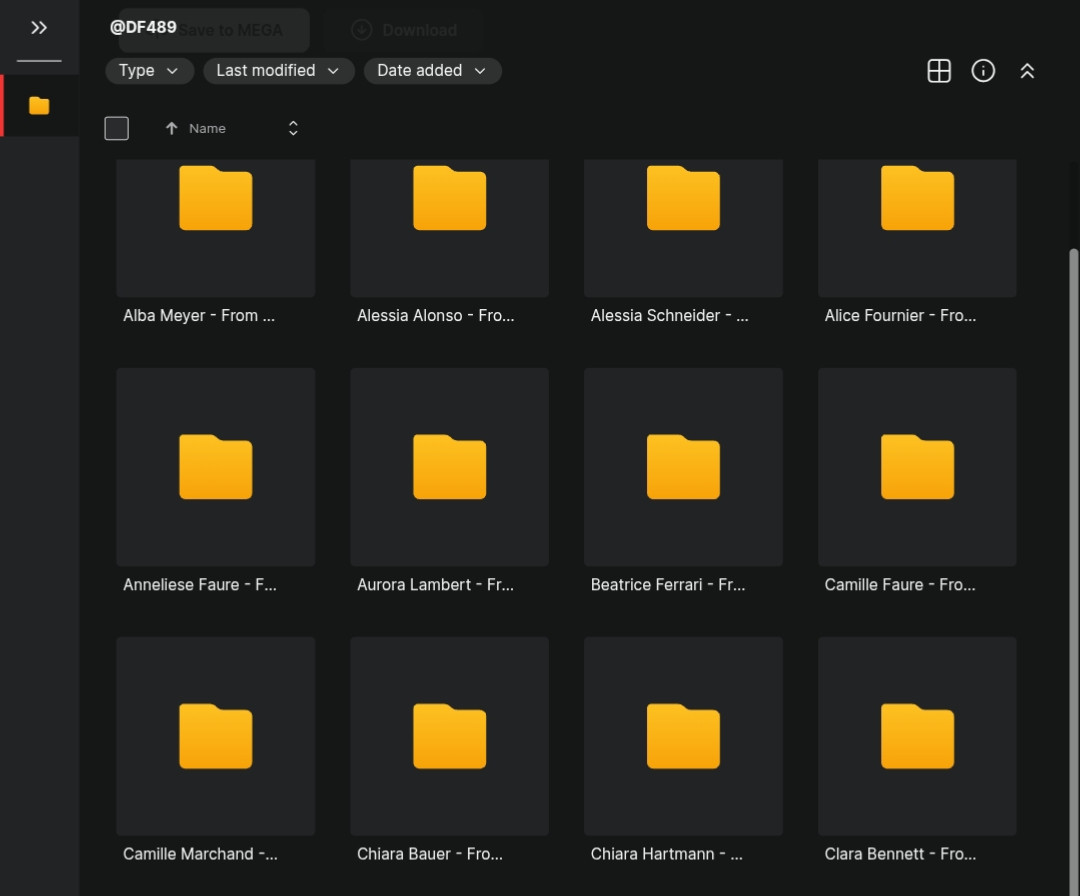1080x896 pixels.
Task: Open Aurora Lambert folder icon
Action: click(x=450, y=467)
